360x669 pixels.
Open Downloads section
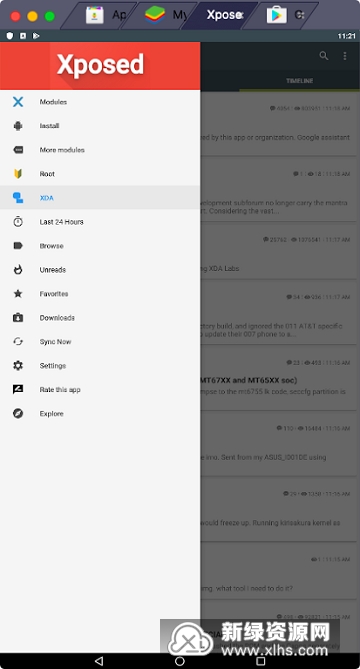point(100,317)
